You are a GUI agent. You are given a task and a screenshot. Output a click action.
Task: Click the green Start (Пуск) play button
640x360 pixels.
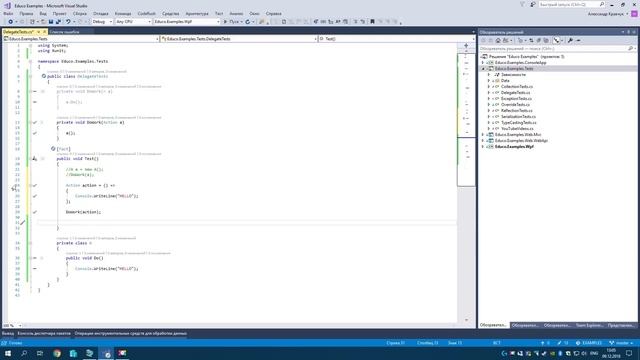[225, 22]
